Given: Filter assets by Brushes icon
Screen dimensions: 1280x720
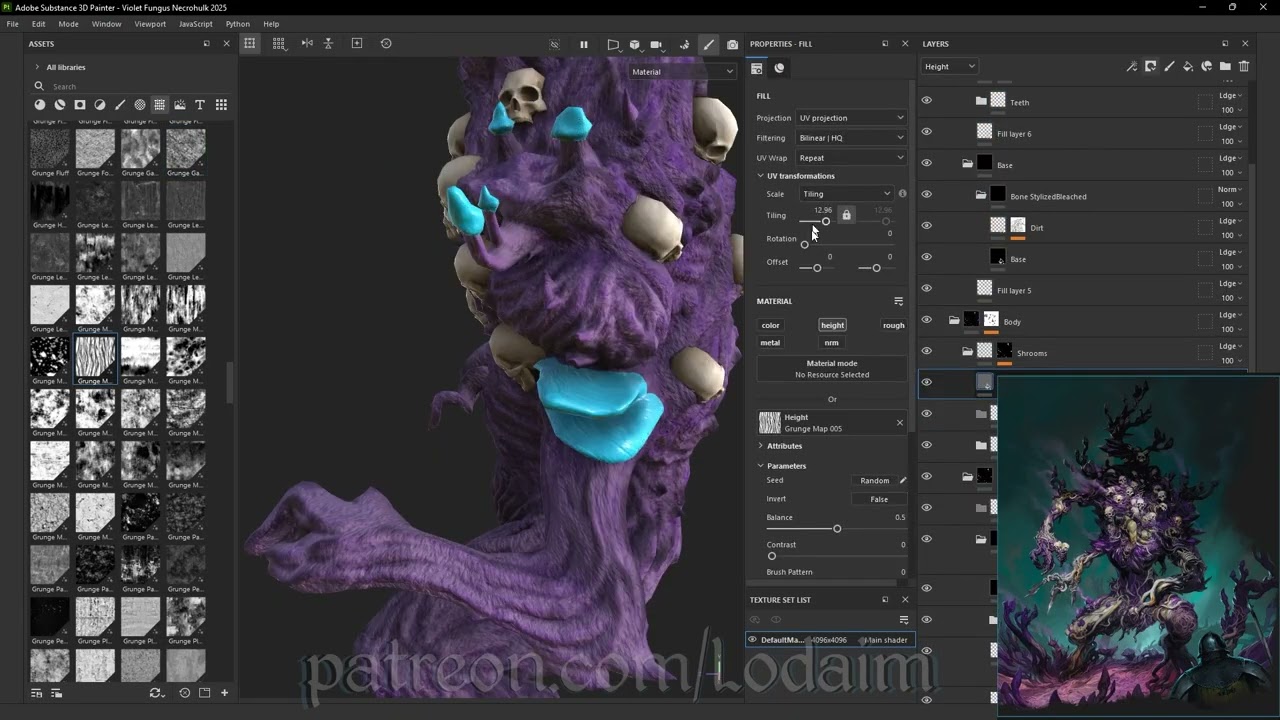Looking at the screenshot, I should pos(120,105).
